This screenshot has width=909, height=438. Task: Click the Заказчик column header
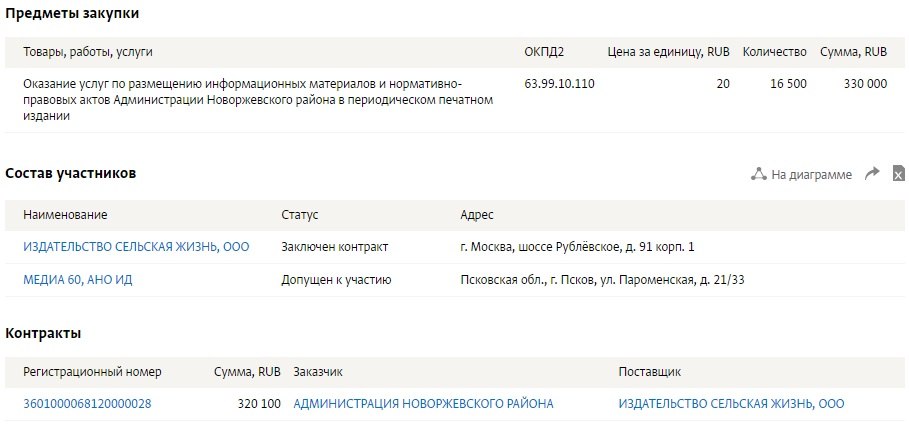(x=318, y=372)
